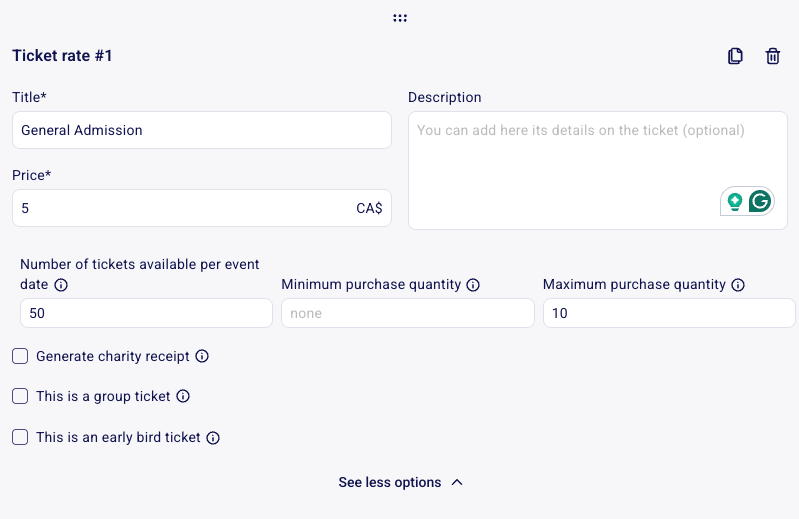Click the green lightbulb suggestion icon
Viewport: 799px width, 519px height.
pyautogui.click(x=734, y=202)
